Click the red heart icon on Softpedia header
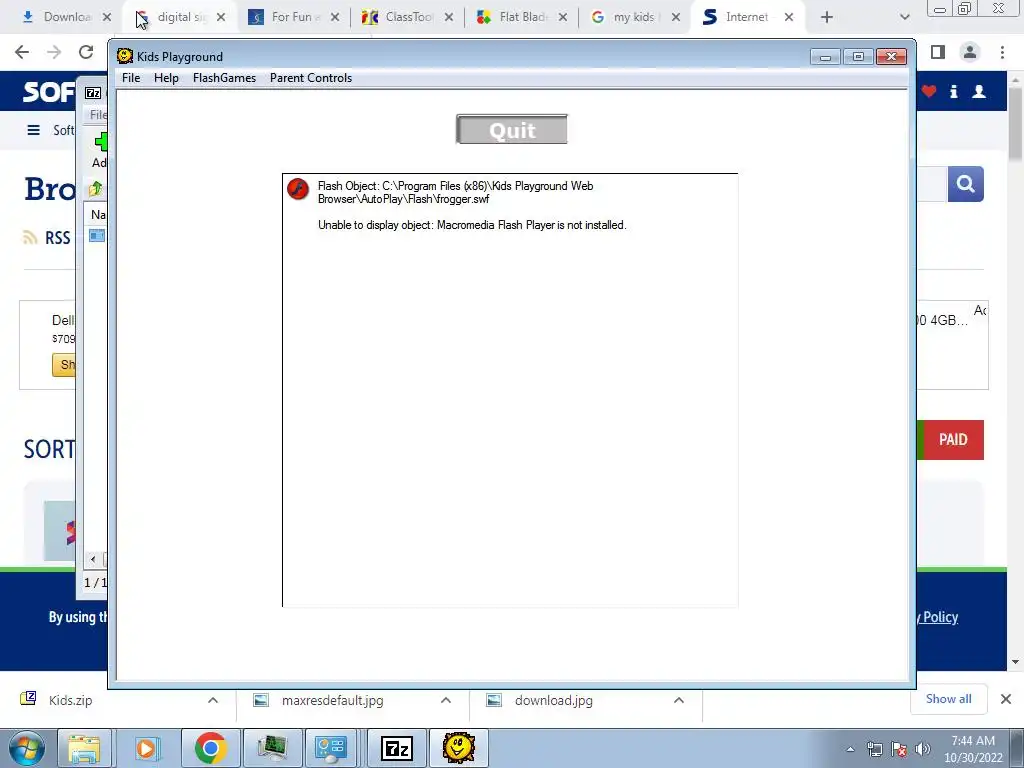Viewport: 1024px width, 768px height. coord(929,91)
